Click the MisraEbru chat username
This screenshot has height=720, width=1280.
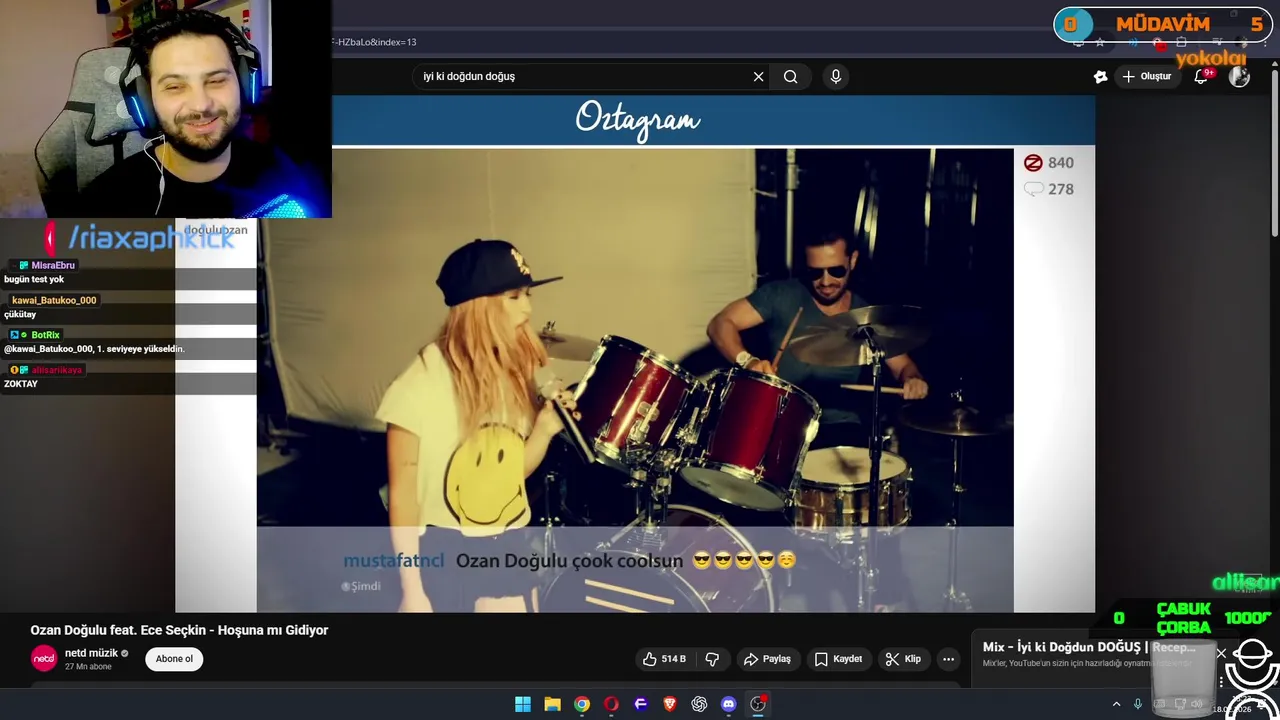tap(53, 265)
